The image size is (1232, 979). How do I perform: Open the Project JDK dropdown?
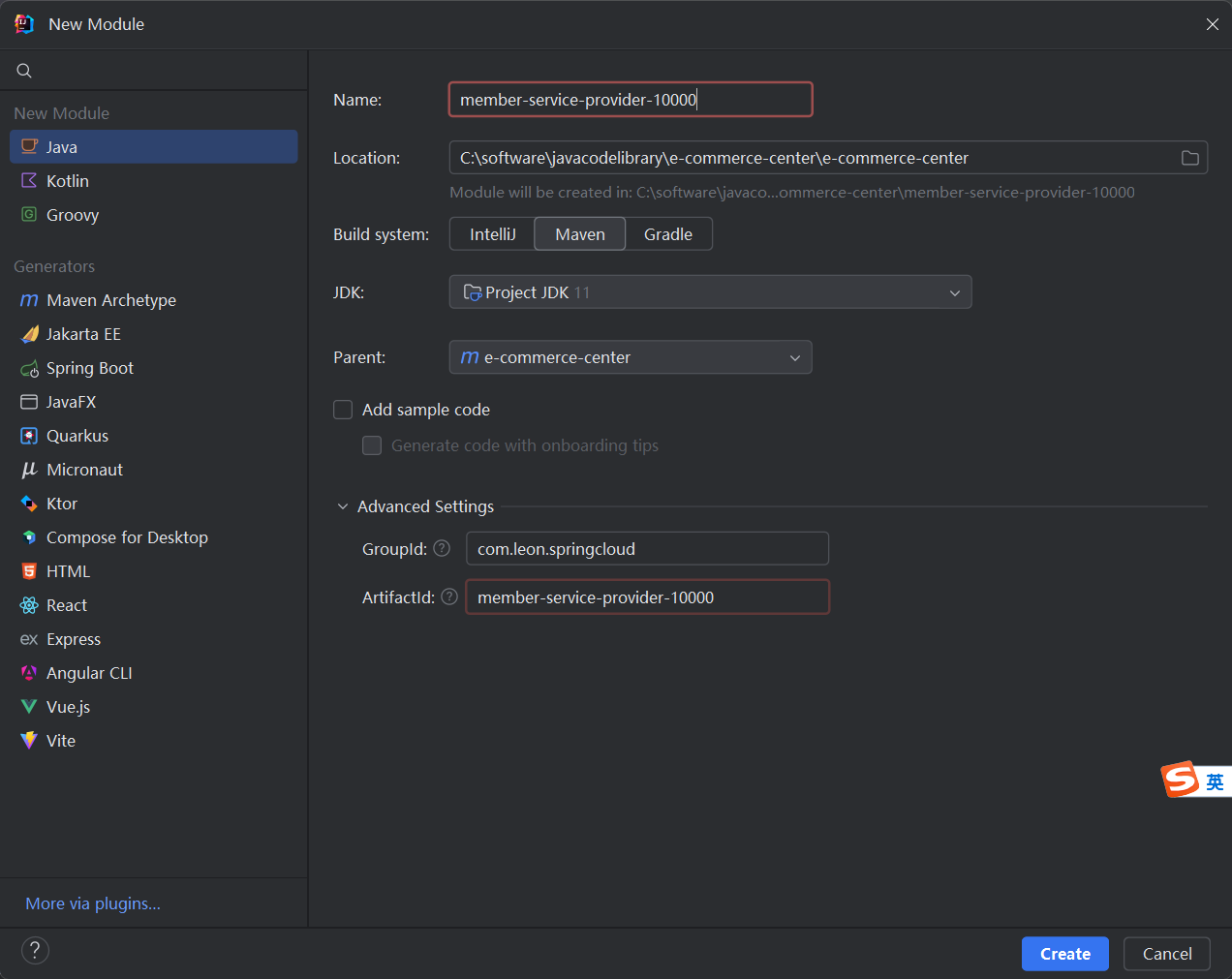pos(710,292)
